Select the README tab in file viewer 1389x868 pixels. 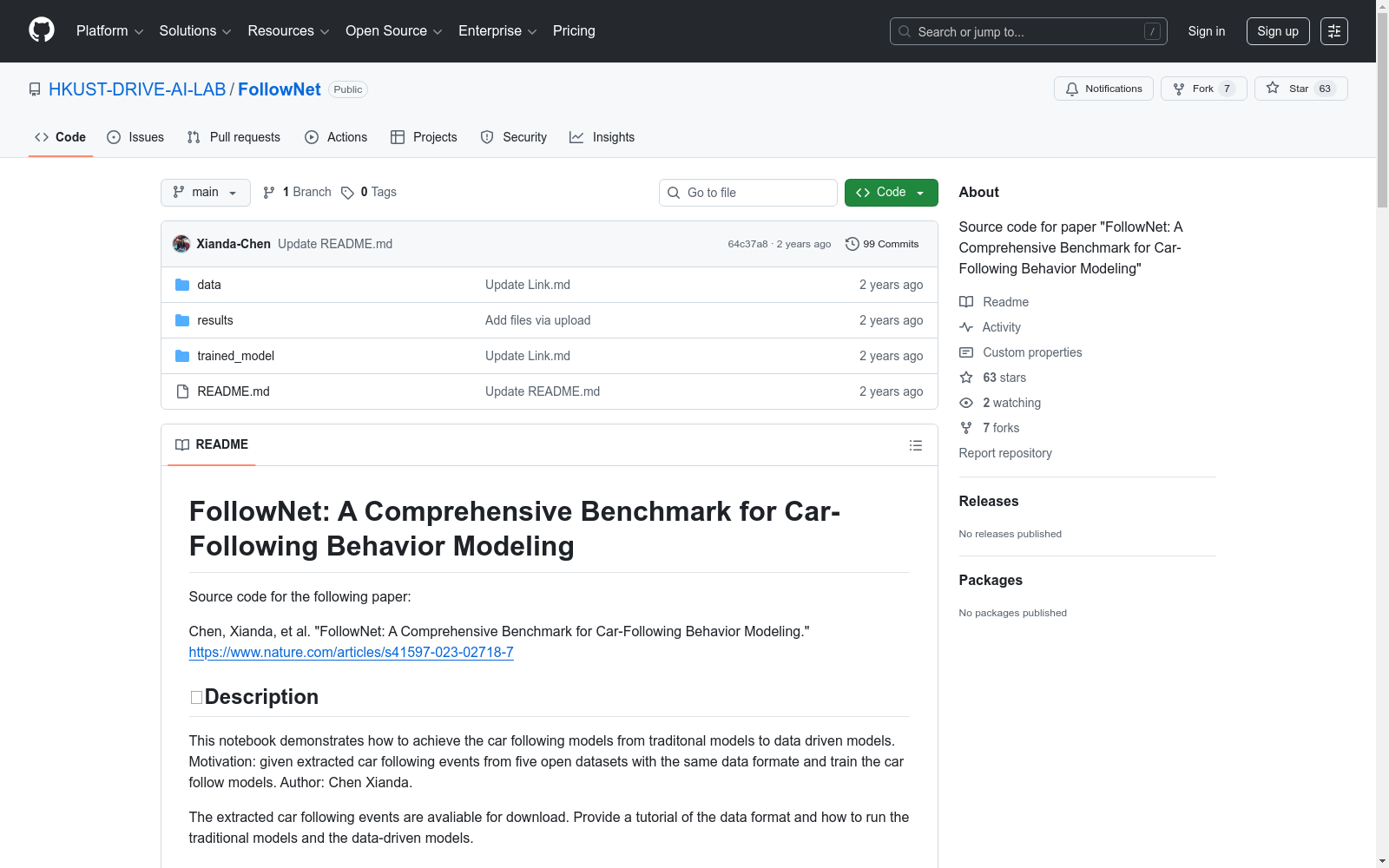(212, 444)
